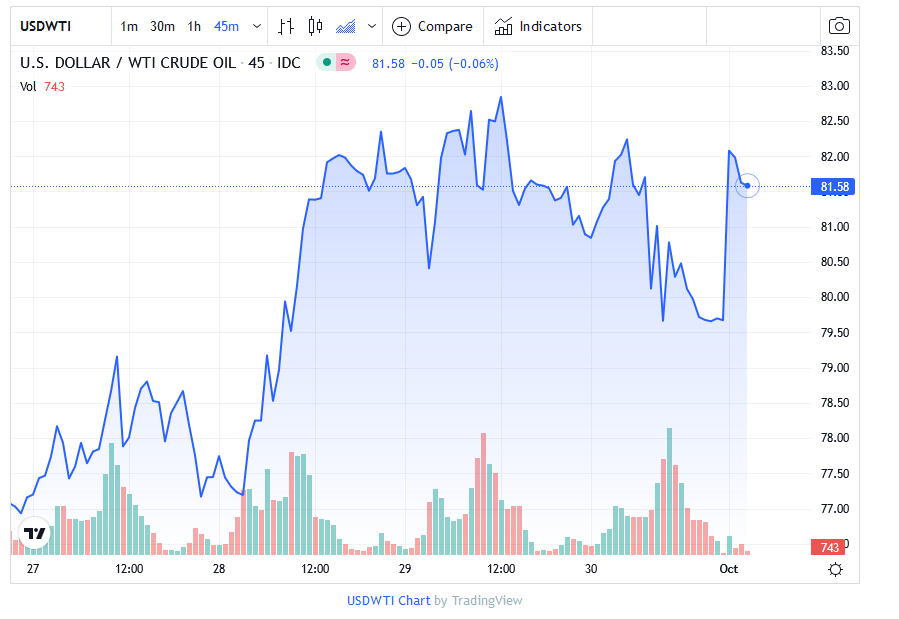Viewport: 899px width, 619px height.
Task: Click the plus icon beside Compare
Action: 401,26
